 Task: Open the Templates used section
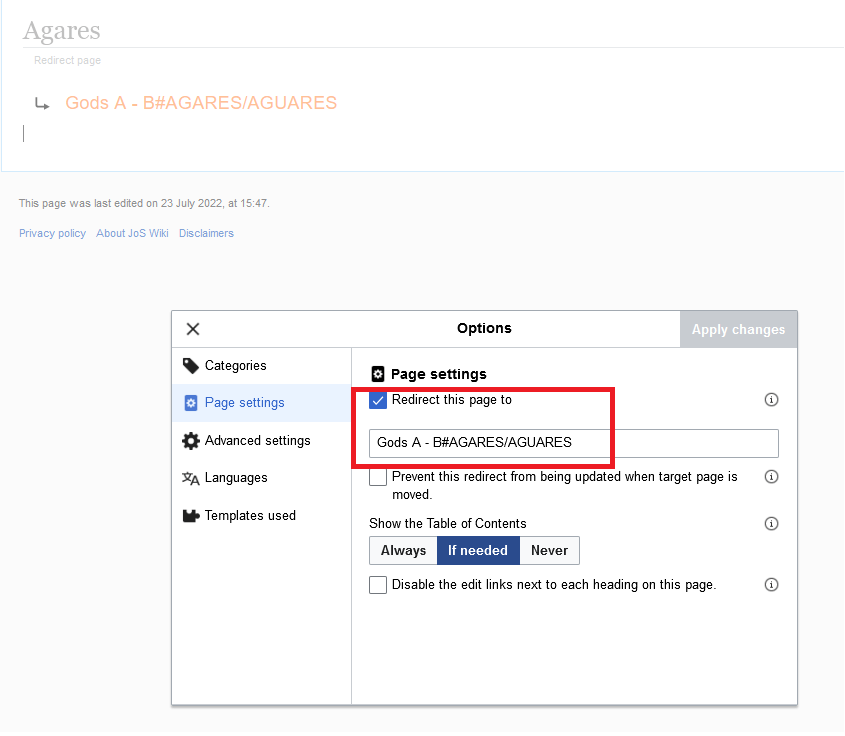(261, 516)
